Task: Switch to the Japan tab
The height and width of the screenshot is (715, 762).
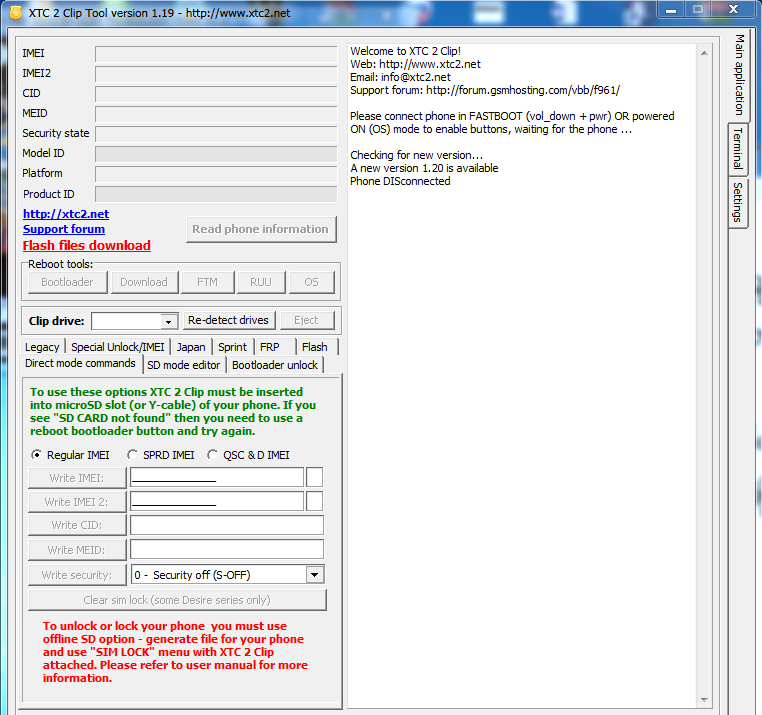Action: pos(191,347)
